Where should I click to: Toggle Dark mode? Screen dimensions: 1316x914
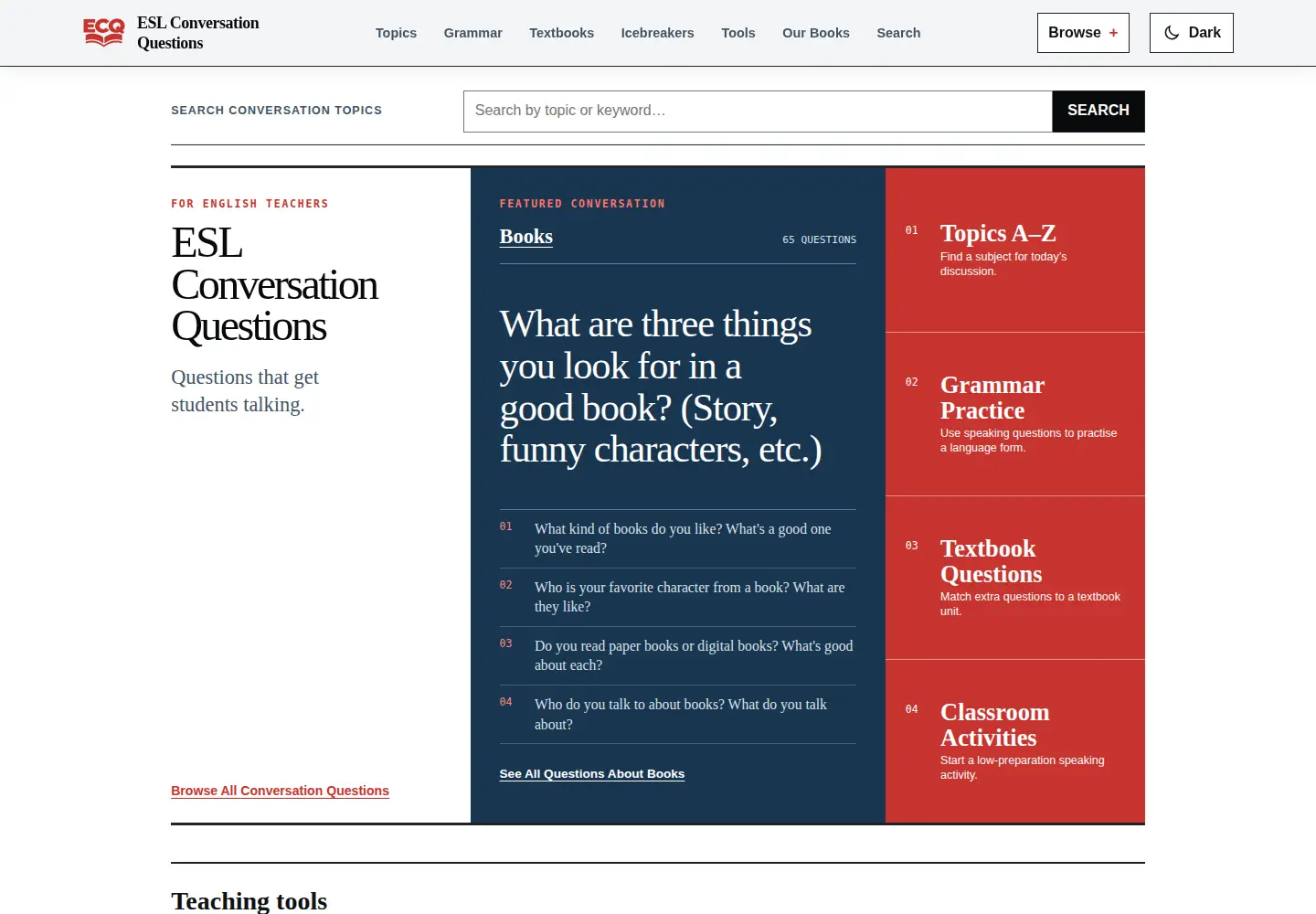1191,33
